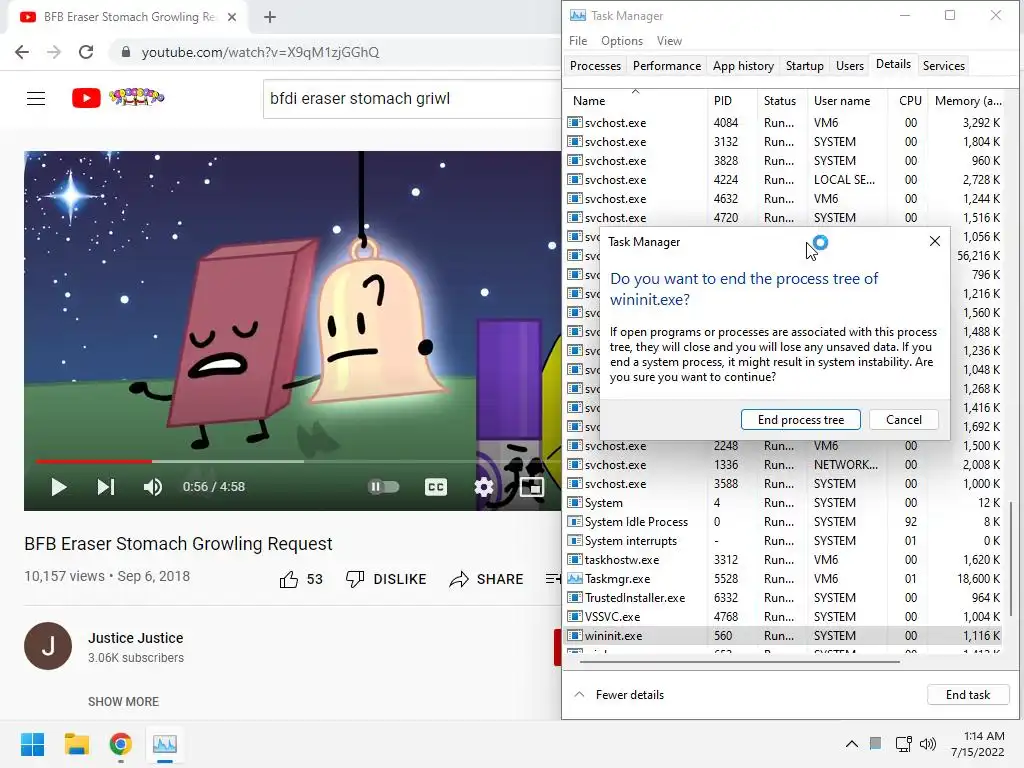Go forward in the browser
The width and height of the screenshot is (1024, 768).
point(54,52)
